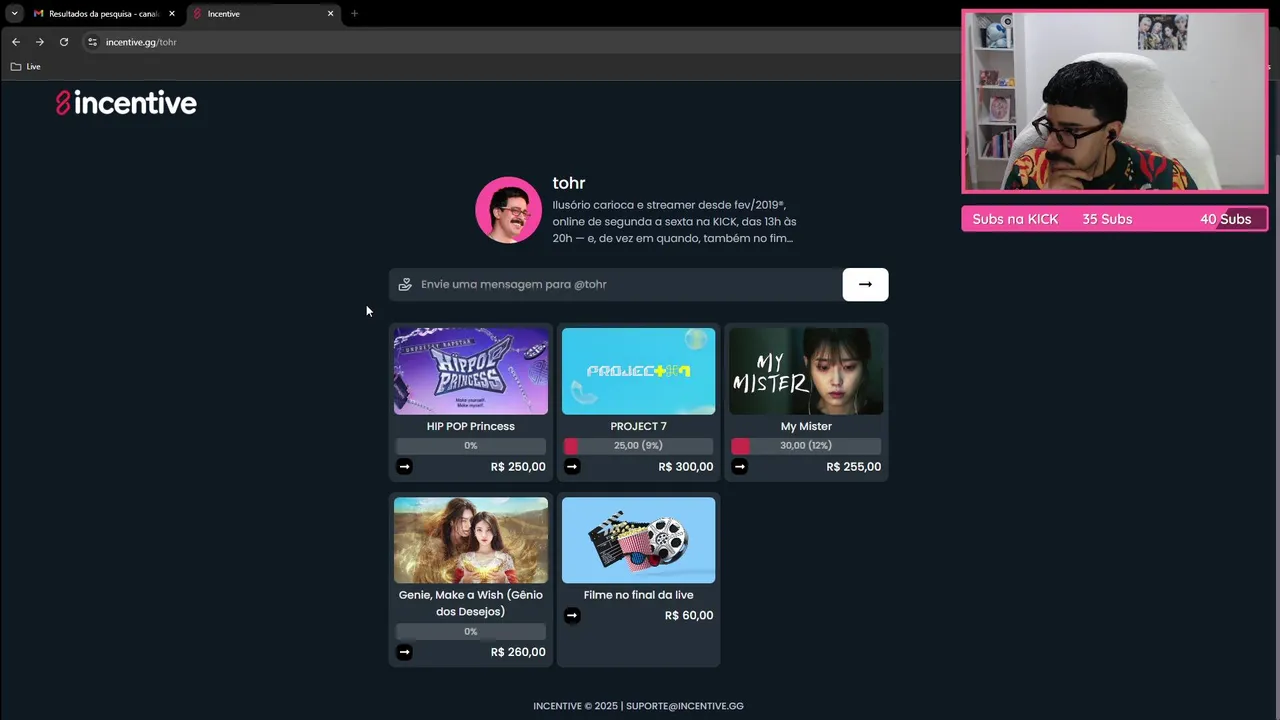
Task: Click price R$ 260,00
Action: (x=518, y=652)
